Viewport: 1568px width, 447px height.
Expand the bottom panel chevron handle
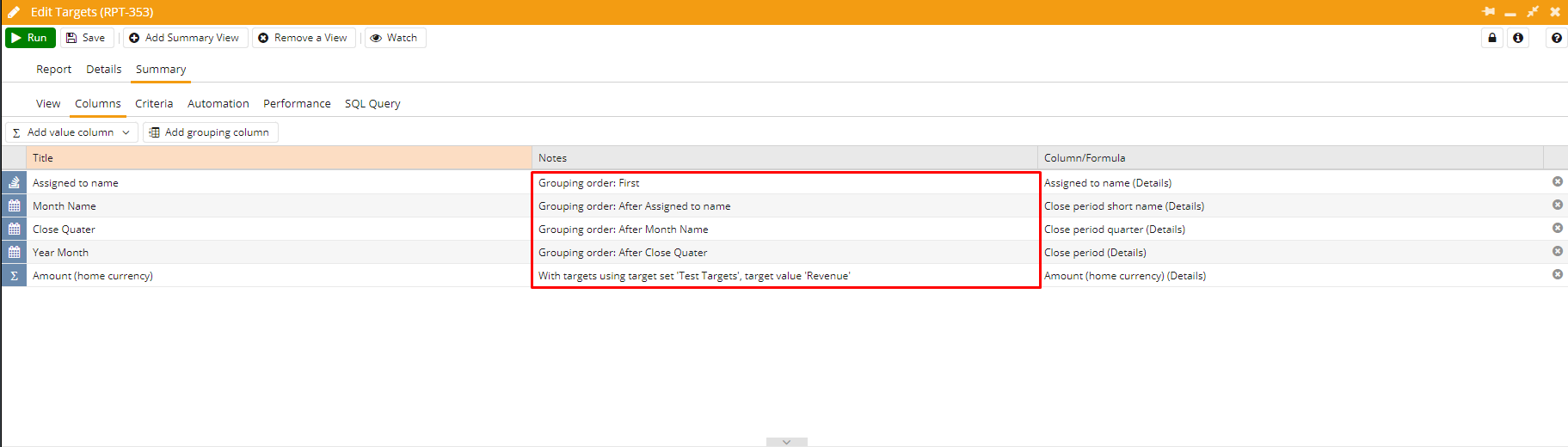786,442
